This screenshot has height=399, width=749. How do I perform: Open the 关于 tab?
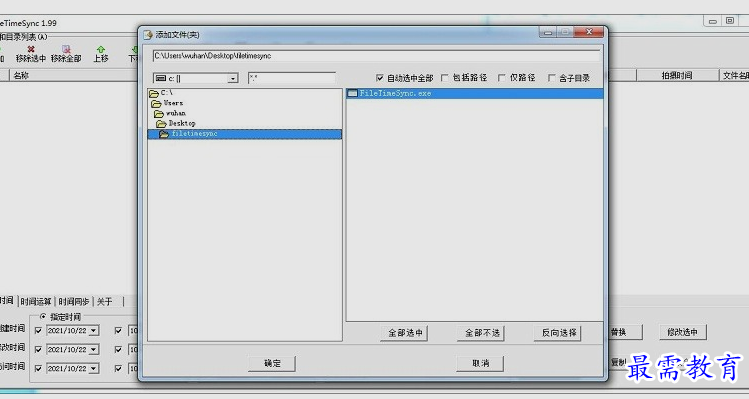tap(105, 302)
